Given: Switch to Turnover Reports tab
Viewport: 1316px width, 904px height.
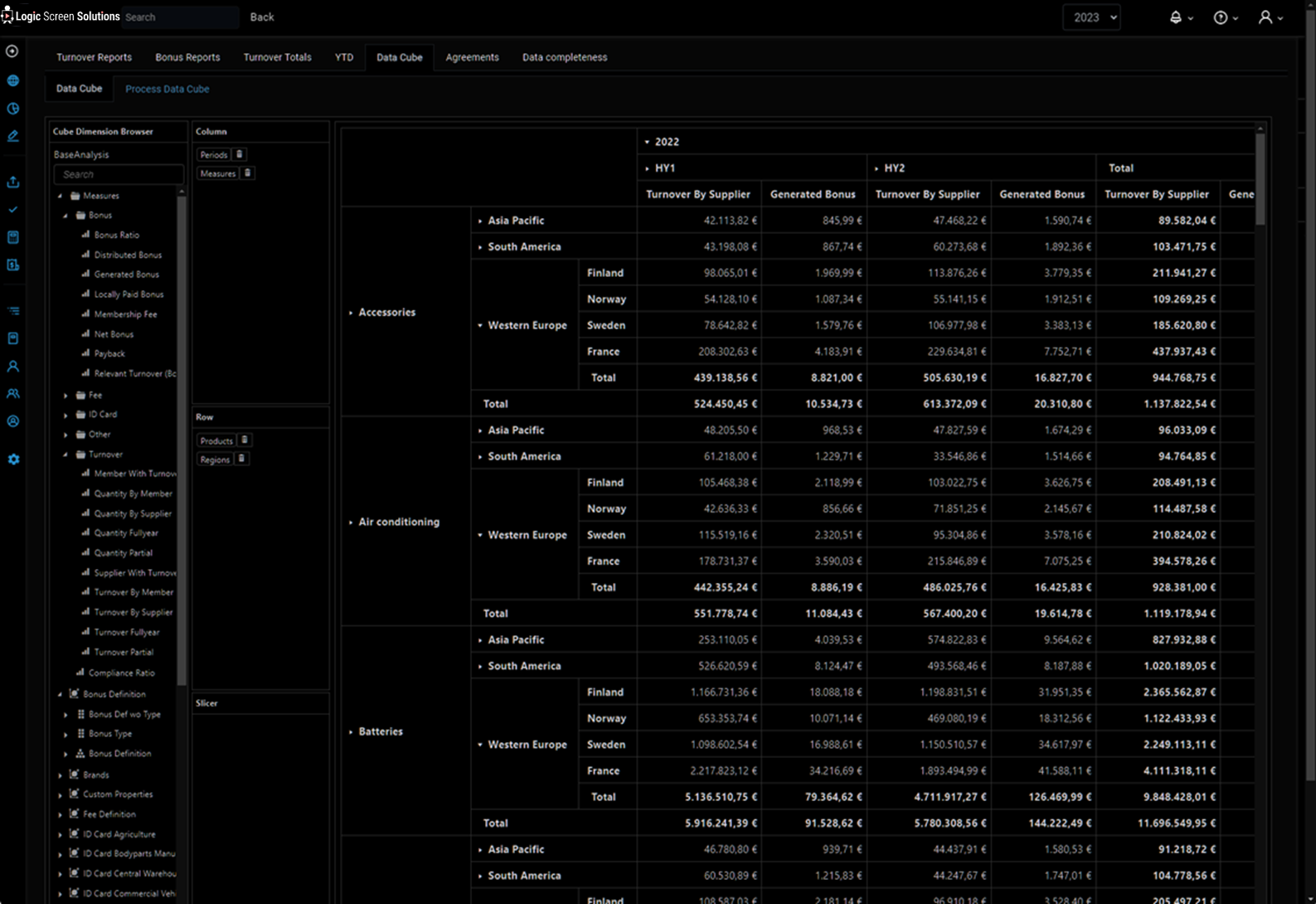Looking at the screenshot, I should click(x=94, y=57).
